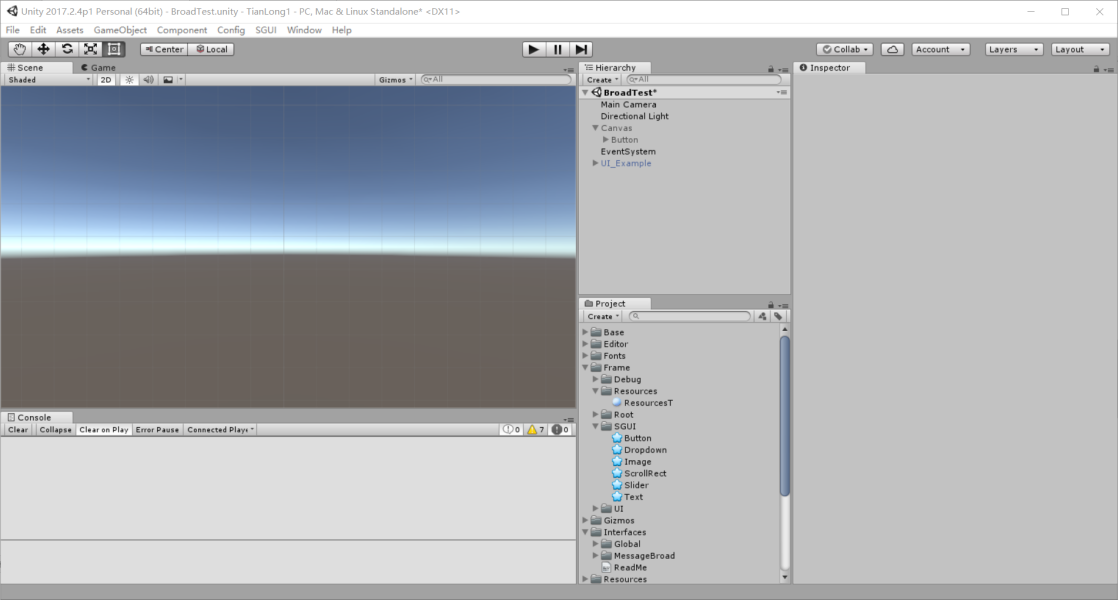
Task: Open the Connected Player dropdown in the Console
Action: point(220,430)
